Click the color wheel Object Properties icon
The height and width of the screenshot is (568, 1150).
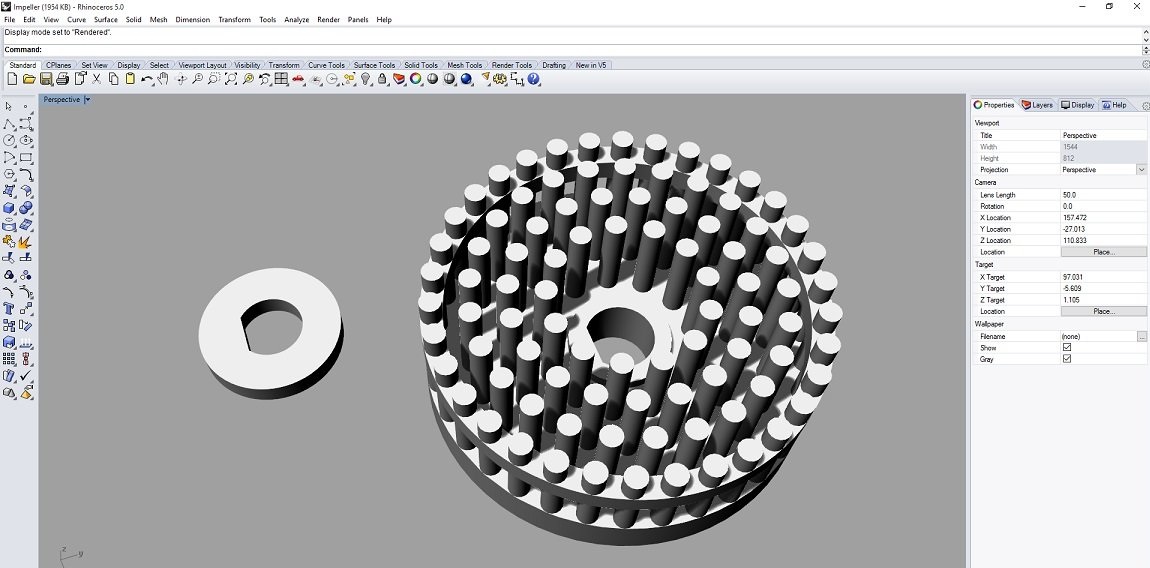pyautogui.click(x=416, y=79)
